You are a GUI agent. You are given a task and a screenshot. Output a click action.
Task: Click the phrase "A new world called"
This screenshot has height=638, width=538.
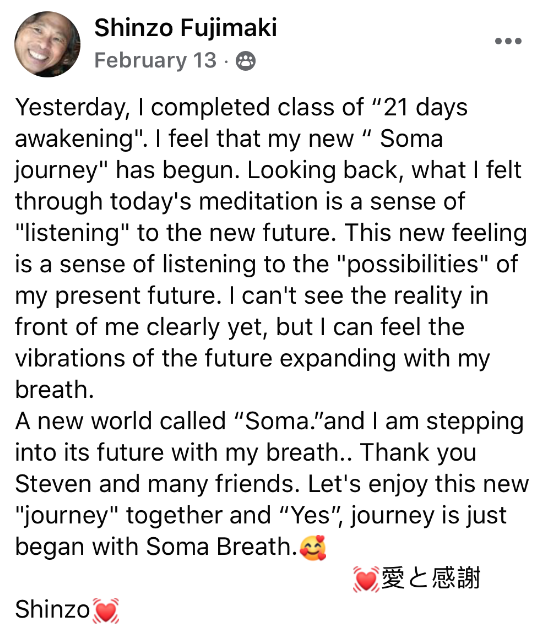120,422
